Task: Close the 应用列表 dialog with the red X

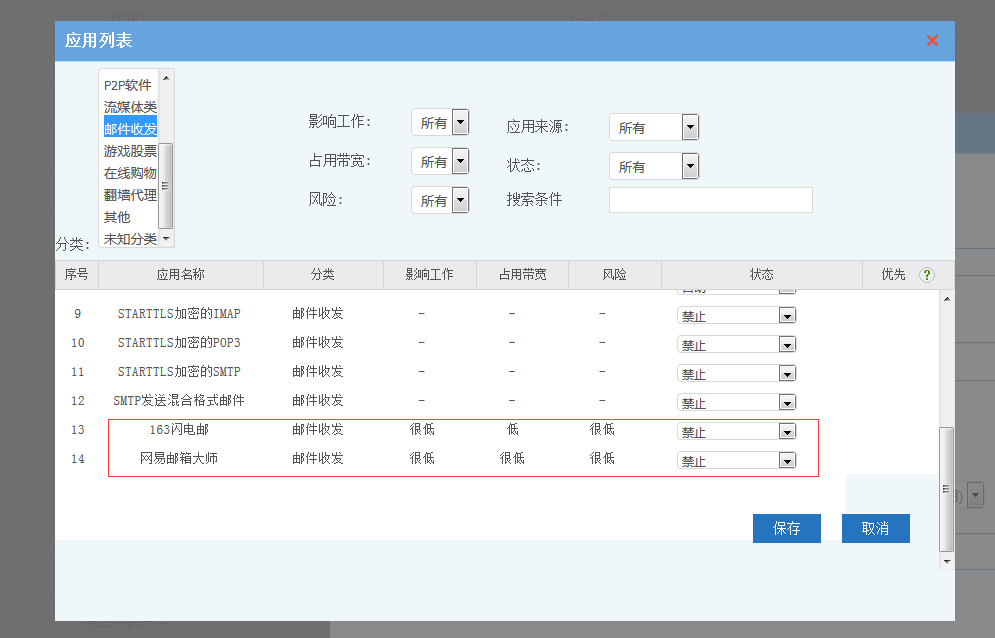Action: 932,40
